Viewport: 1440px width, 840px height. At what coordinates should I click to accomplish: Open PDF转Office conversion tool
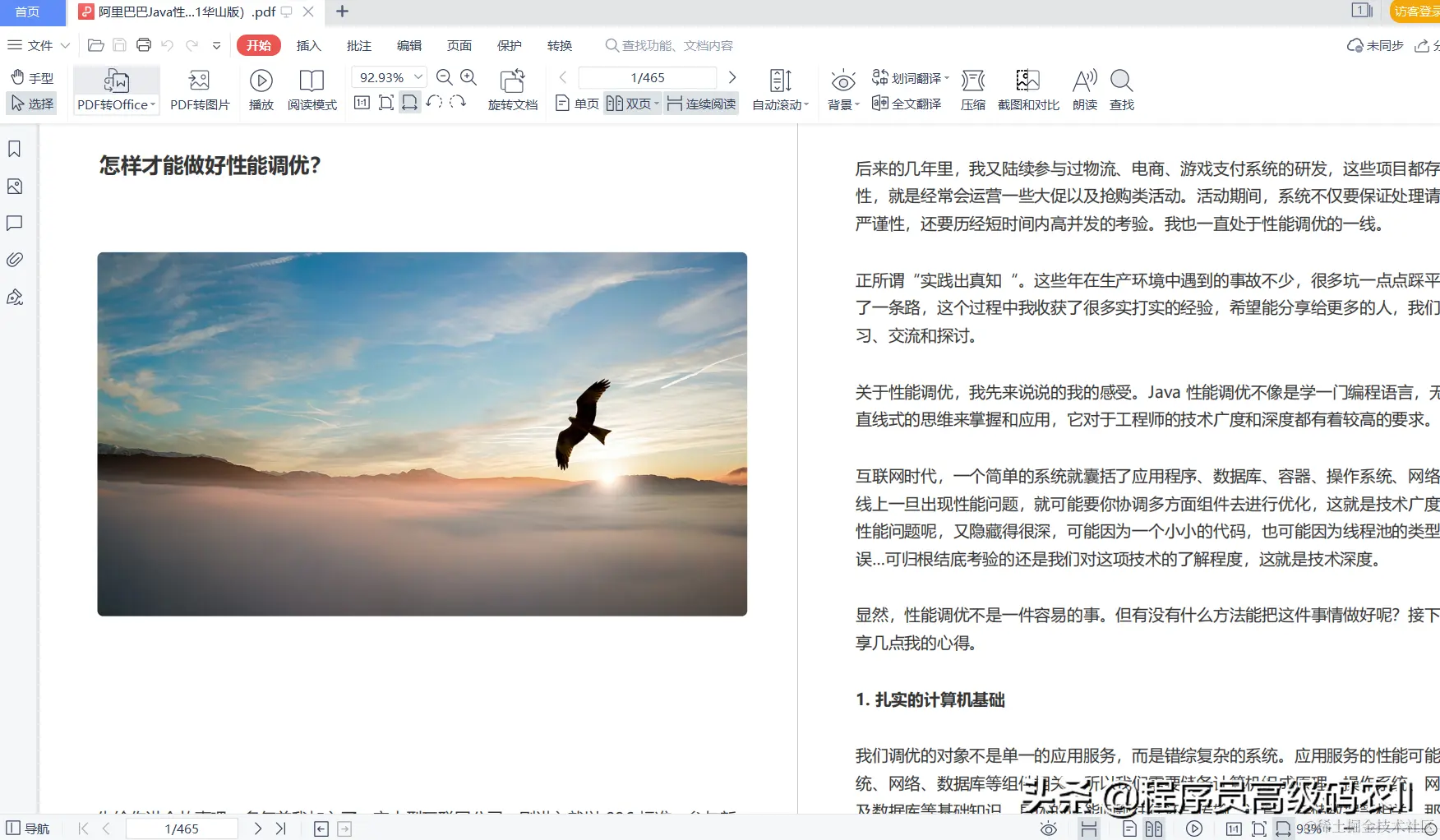click(x=115, y=89)
